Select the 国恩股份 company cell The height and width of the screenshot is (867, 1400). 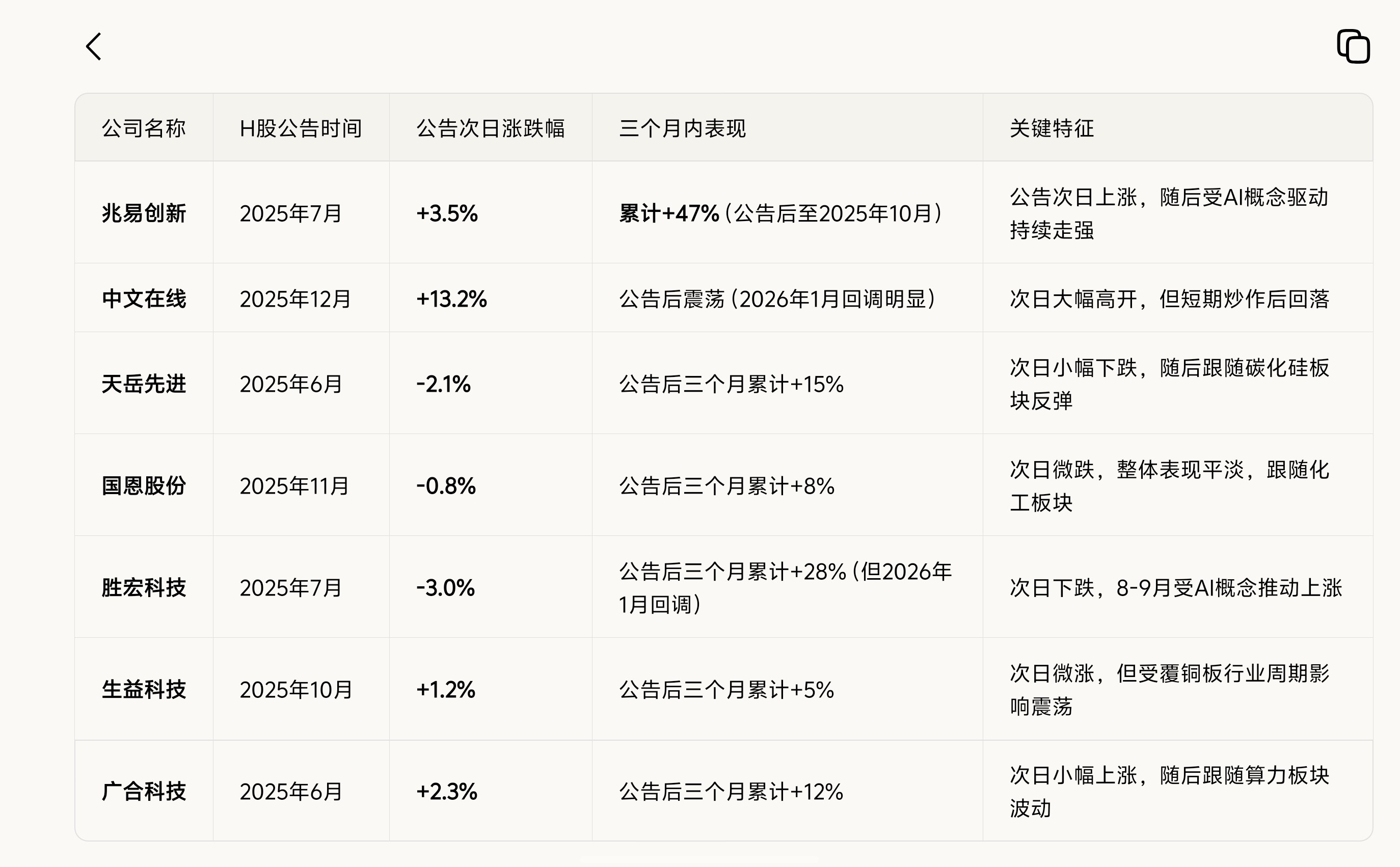[x=144, y=485]
